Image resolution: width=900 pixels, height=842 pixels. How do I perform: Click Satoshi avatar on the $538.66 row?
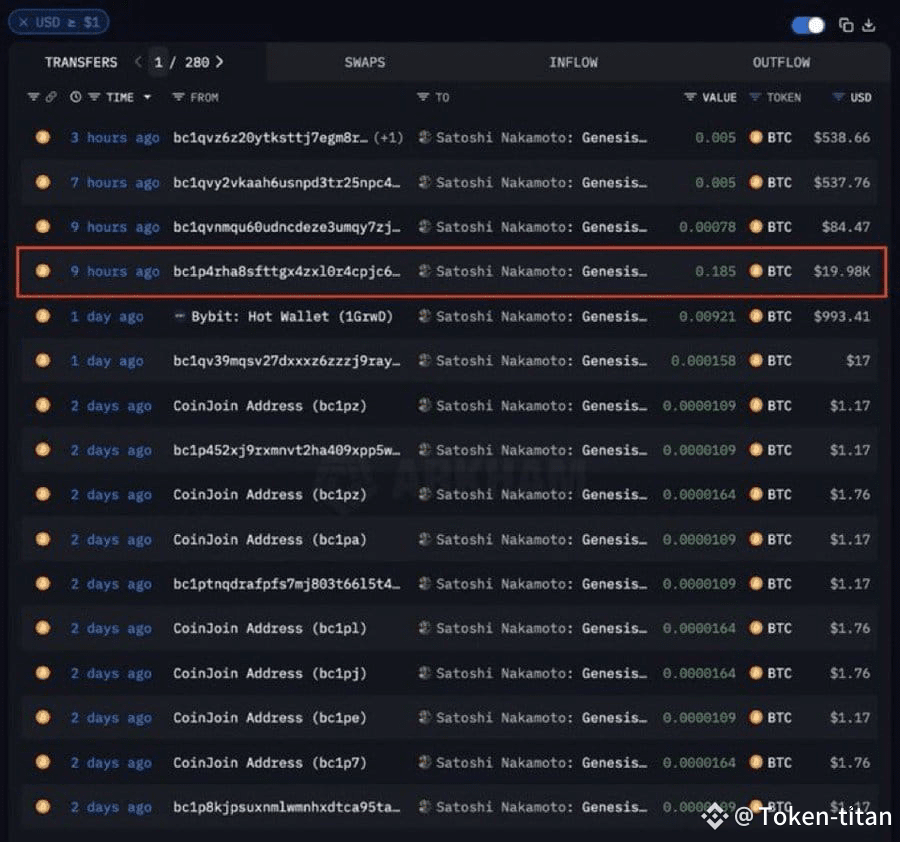[425, 137]
